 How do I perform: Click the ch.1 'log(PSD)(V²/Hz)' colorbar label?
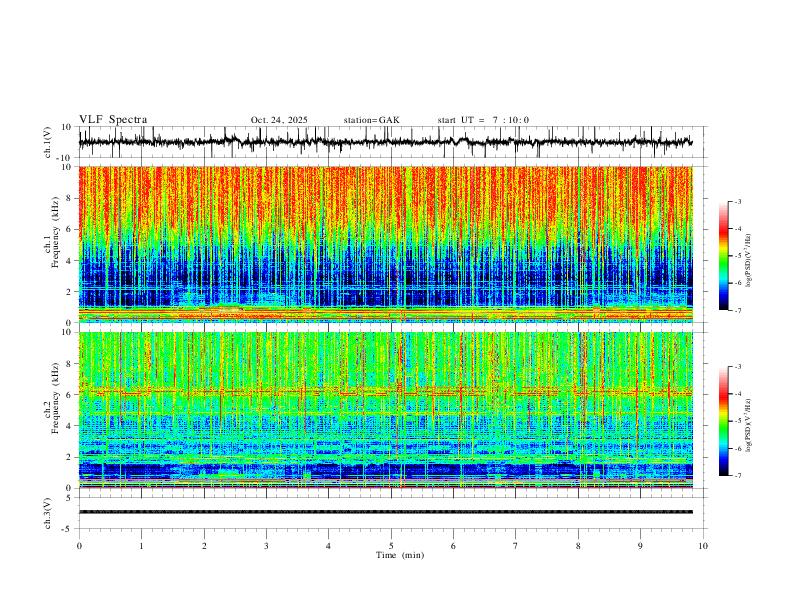749,261
